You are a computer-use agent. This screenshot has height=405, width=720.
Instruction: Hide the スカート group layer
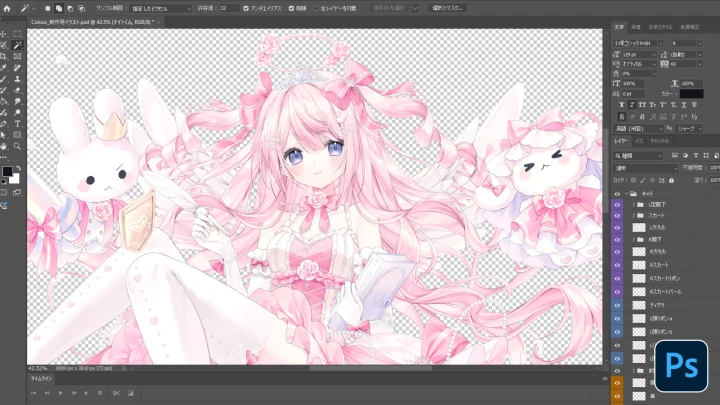click(x=617, y=215)
